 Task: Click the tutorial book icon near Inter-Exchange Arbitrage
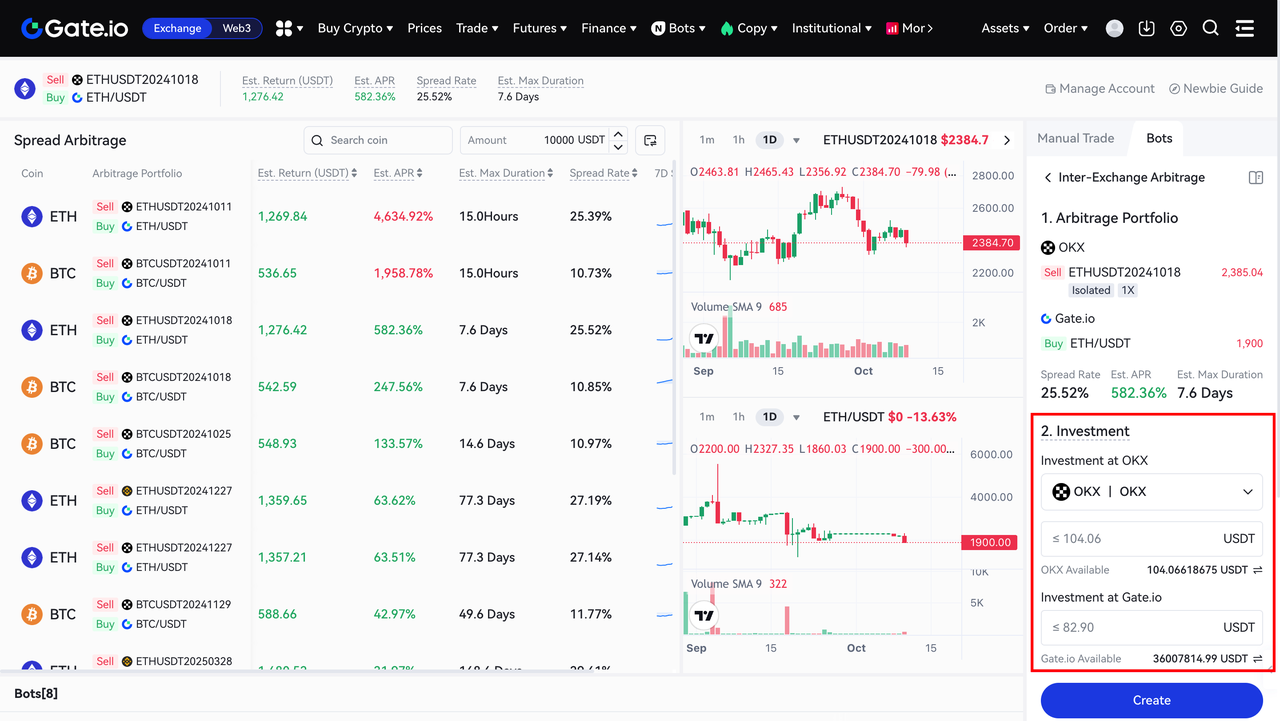pos(1255,177)
